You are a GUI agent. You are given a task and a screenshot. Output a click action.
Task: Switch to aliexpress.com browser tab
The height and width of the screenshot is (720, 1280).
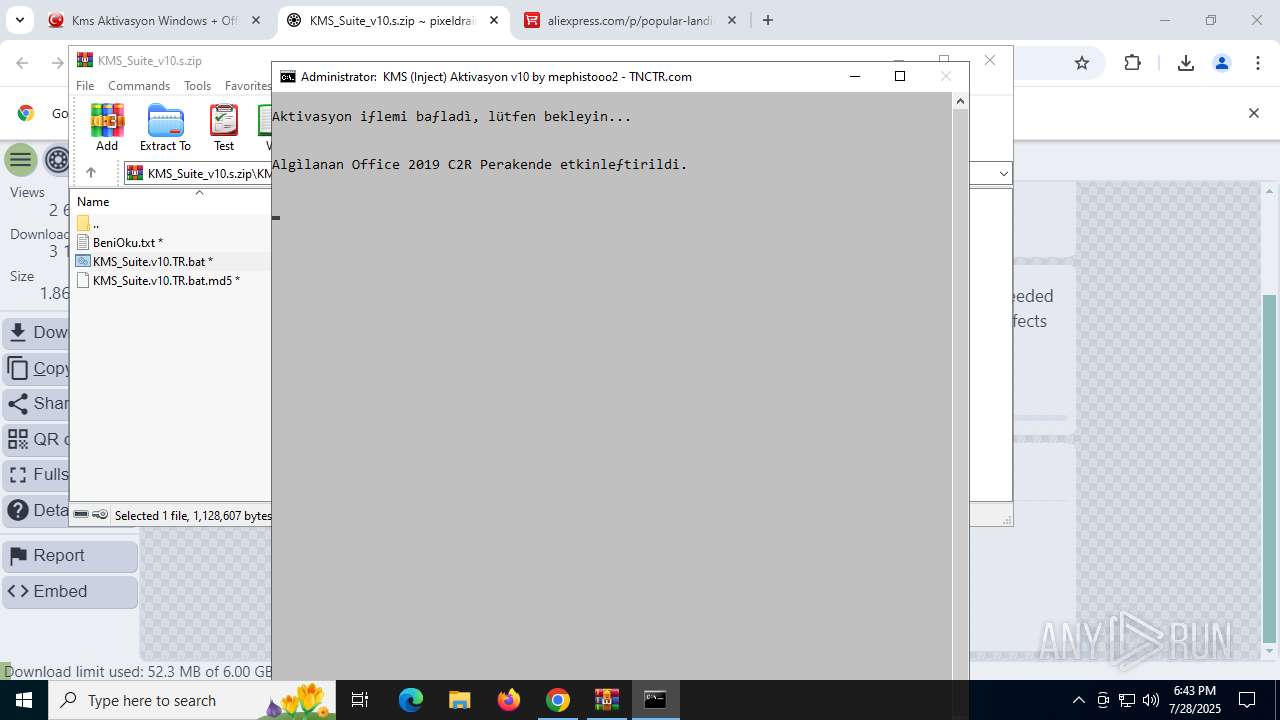[x=630, y=20]
